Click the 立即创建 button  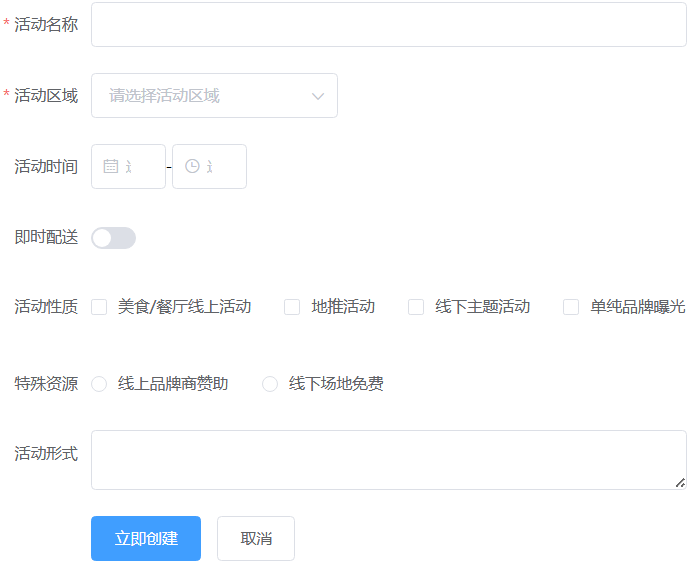click(x=146, y=538)
